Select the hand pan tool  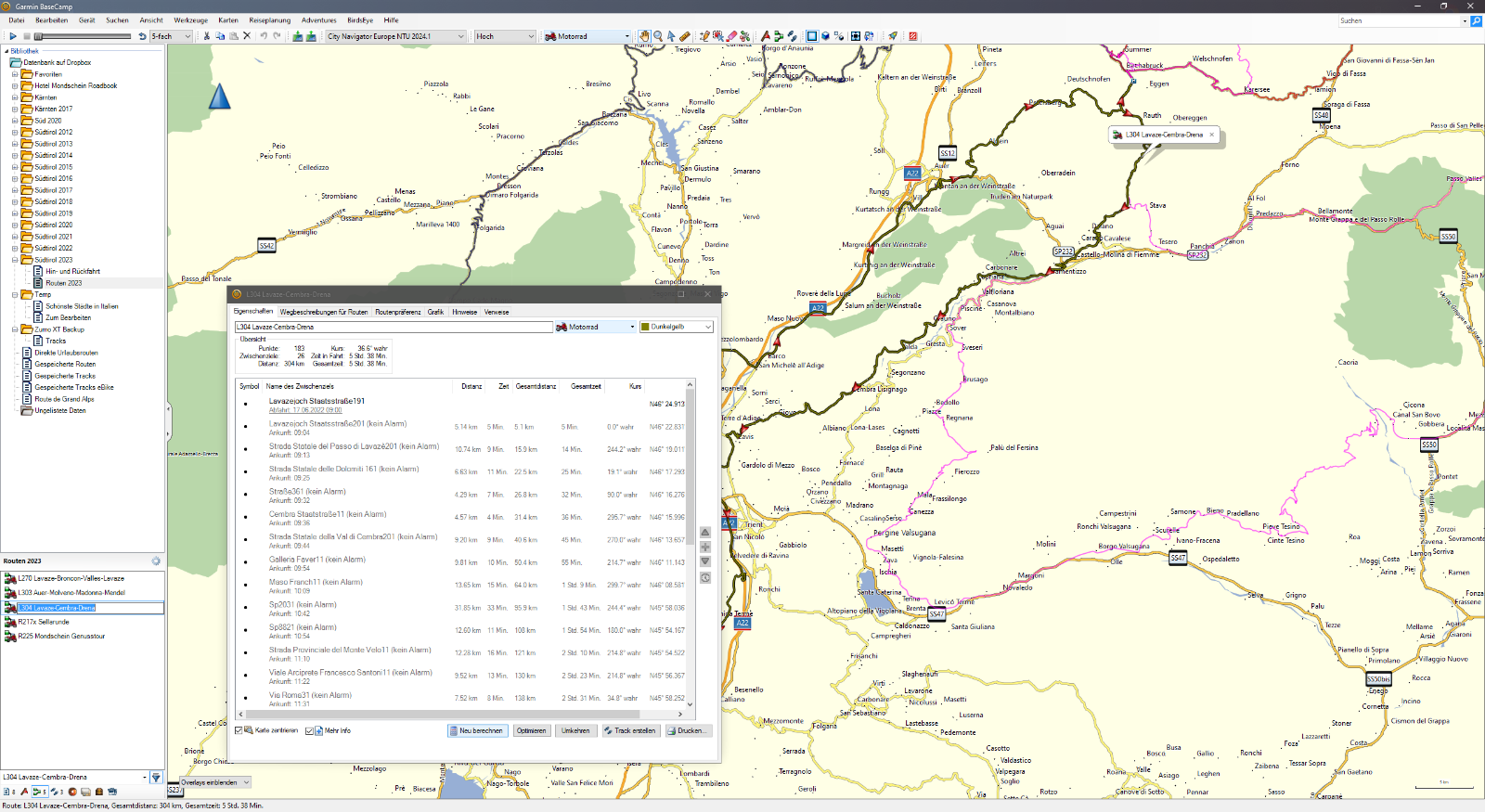[644, 36]
